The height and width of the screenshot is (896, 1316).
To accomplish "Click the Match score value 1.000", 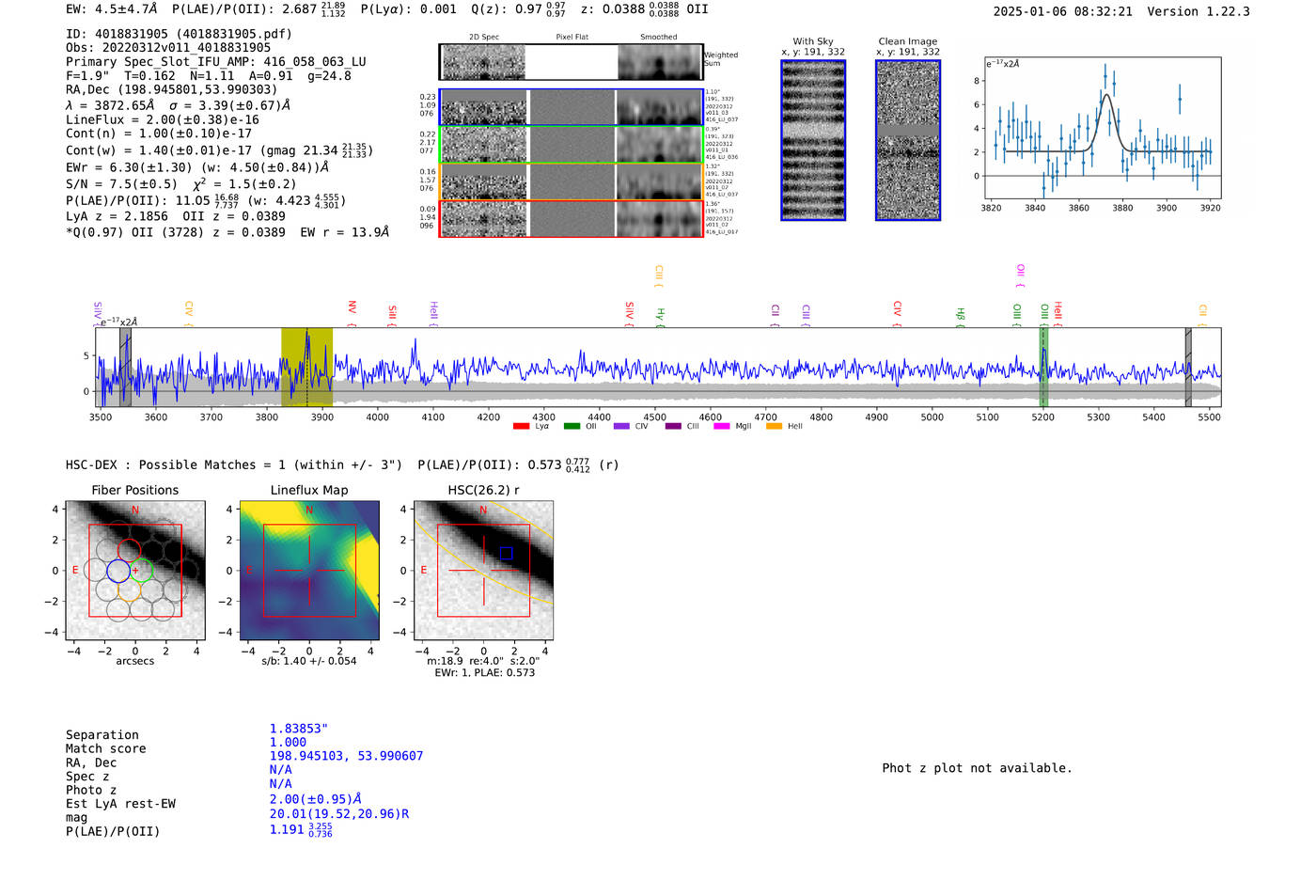I will (289, 743).
